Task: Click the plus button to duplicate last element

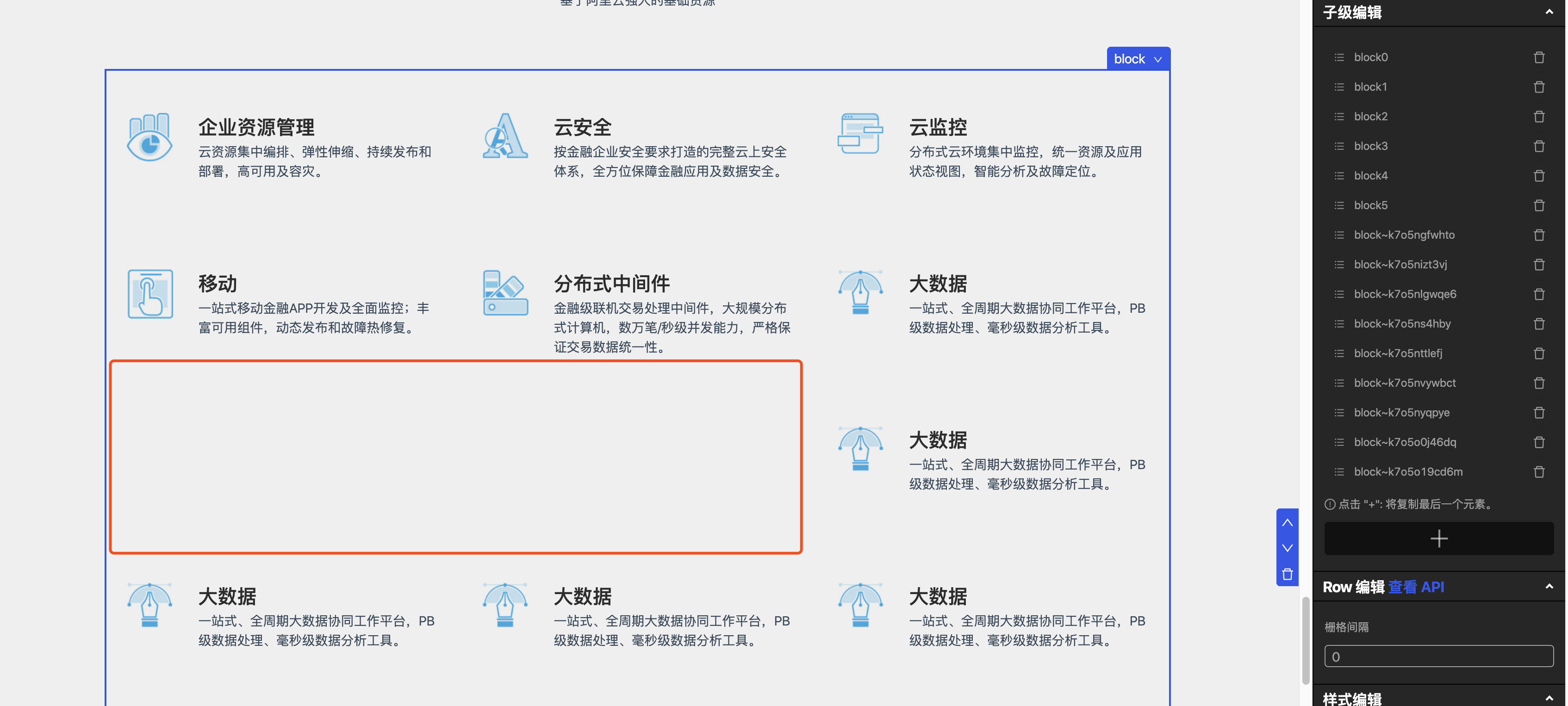Action: coord(1439,538)
